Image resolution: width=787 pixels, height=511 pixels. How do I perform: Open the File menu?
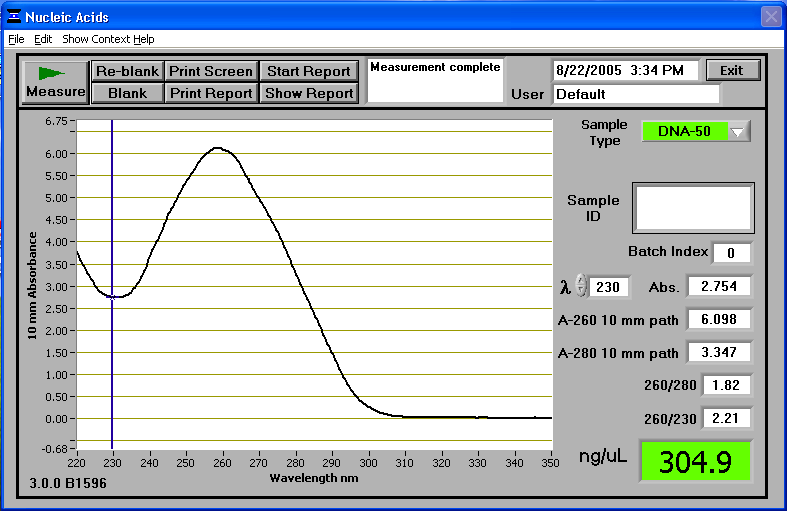click(16, 39)
